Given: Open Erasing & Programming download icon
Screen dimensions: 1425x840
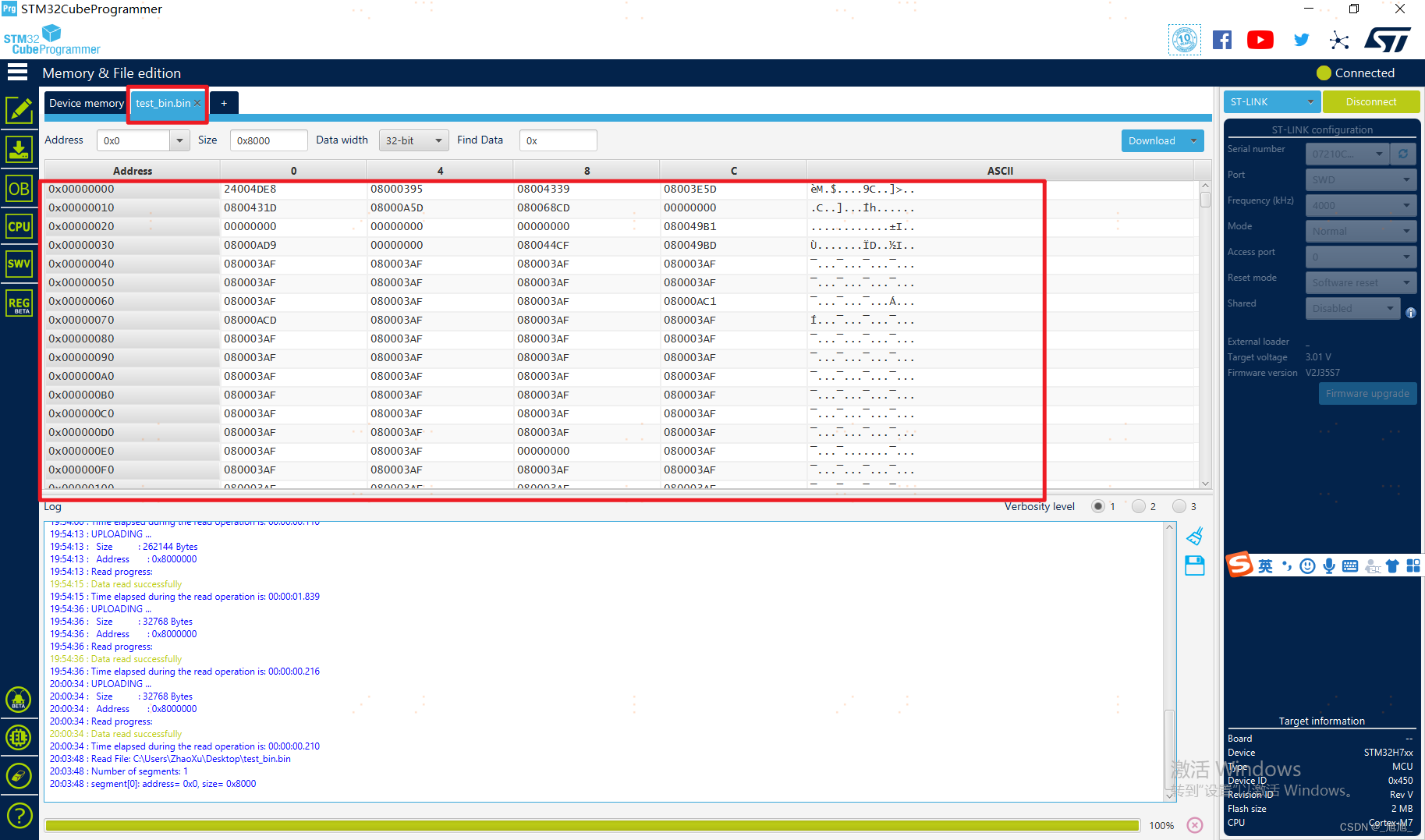Looking at the screenshot, I should click(19, 149).
